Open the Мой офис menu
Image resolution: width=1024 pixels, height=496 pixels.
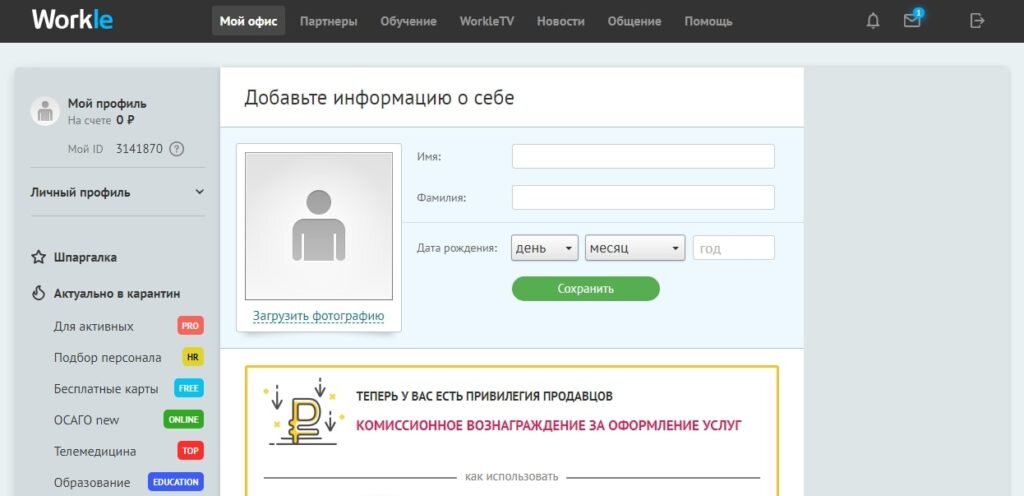(x=248, y=21)
